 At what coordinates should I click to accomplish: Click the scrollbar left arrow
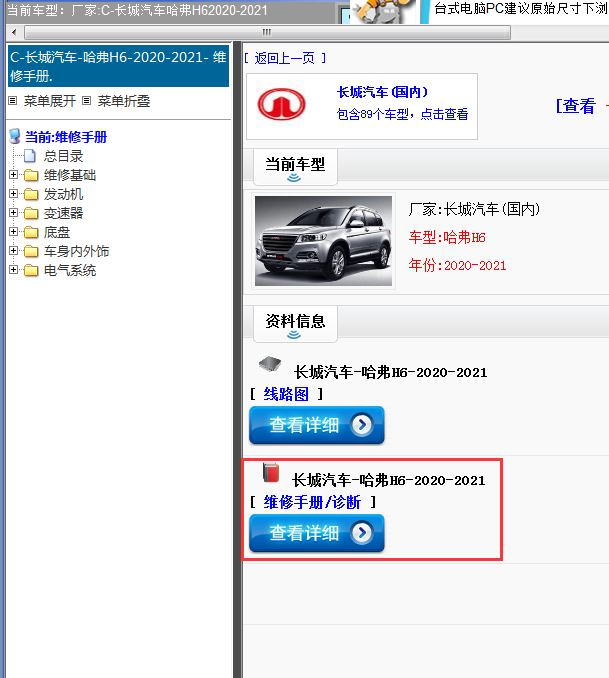coord(14,32)
